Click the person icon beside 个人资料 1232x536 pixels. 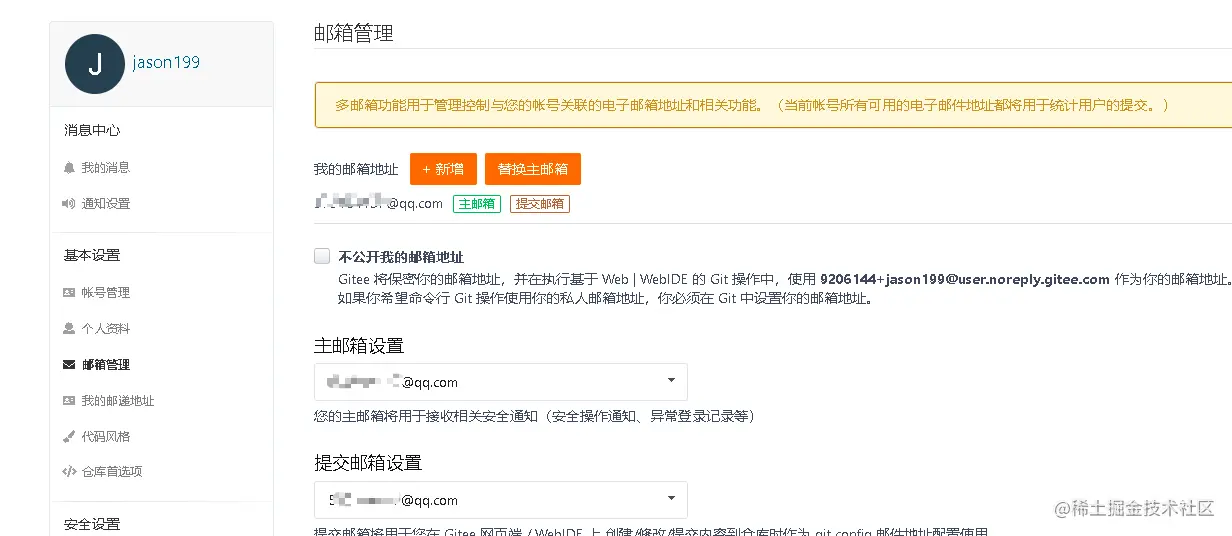69,329
